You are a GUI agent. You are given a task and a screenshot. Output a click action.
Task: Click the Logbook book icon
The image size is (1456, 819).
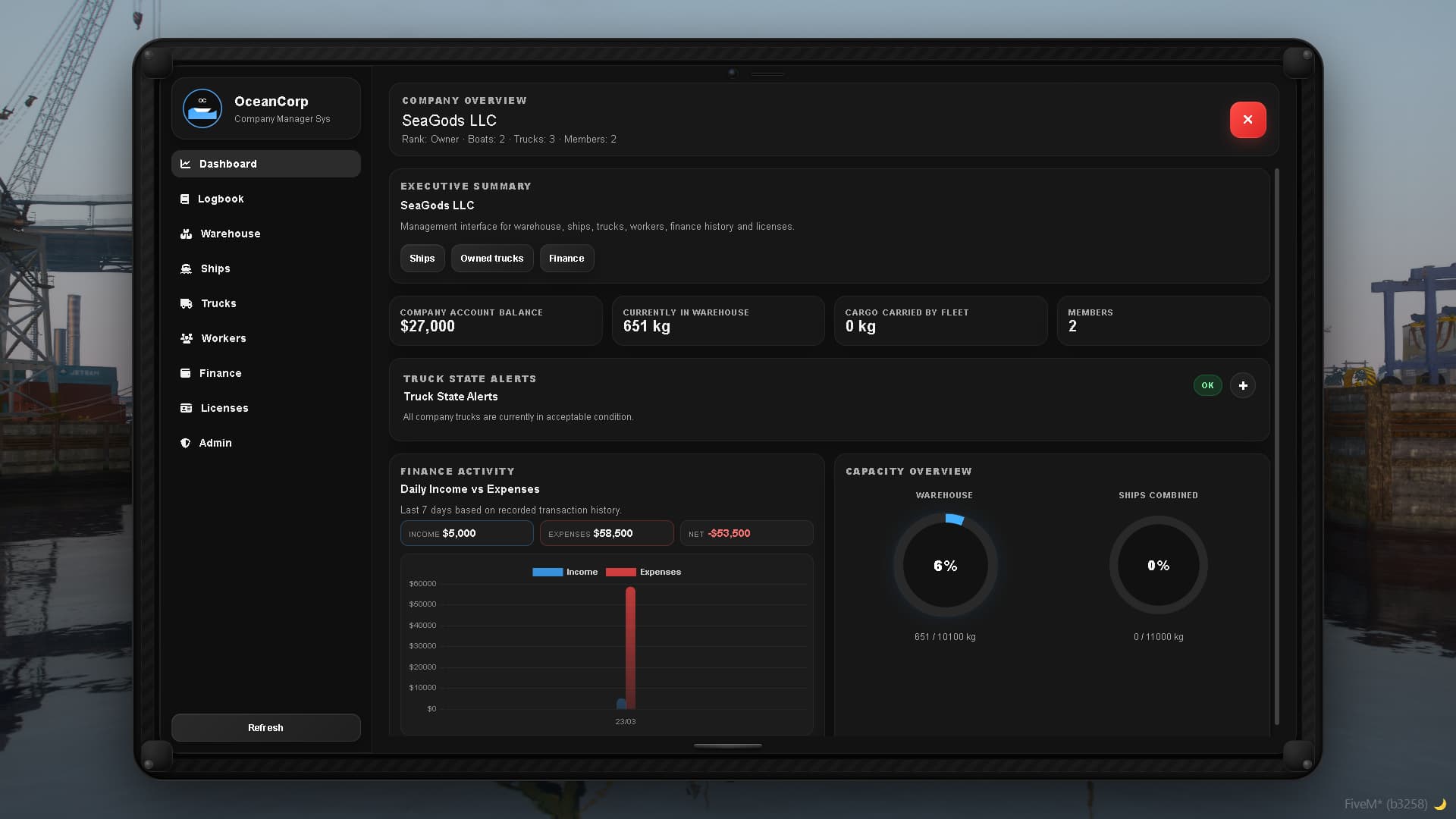point(184,199)
